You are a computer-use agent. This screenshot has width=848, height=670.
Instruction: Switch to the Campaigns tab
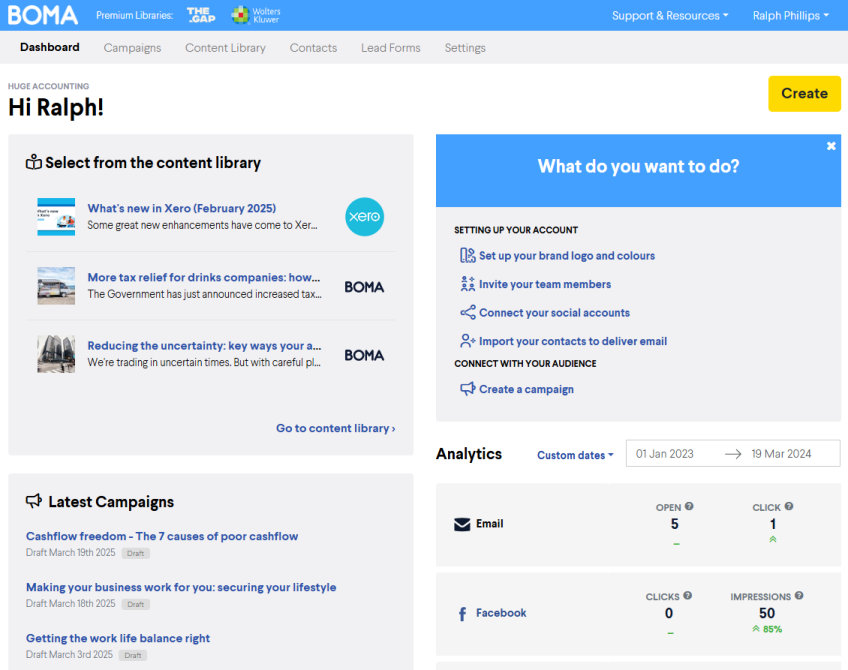pos(132,47)
